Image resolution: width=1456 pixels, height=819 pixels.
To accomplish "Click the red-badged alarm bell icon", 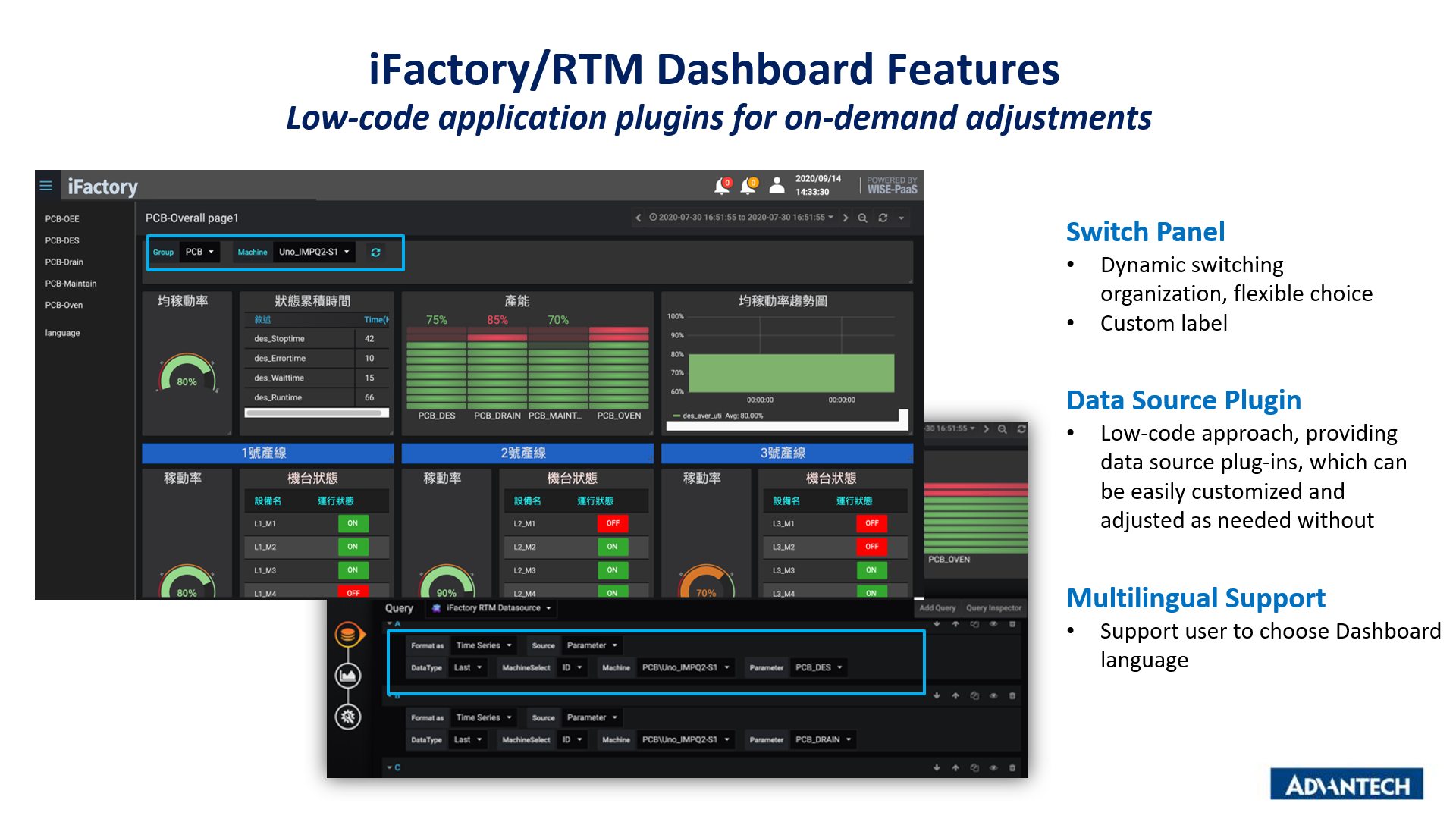I will point(722,185).
